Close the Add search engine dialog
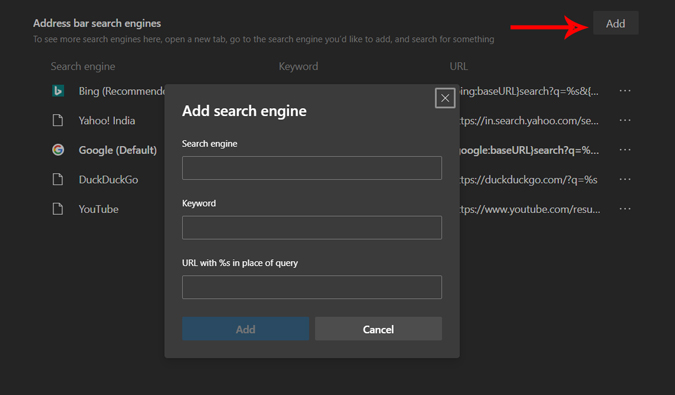675x395 pixels. 445,98
